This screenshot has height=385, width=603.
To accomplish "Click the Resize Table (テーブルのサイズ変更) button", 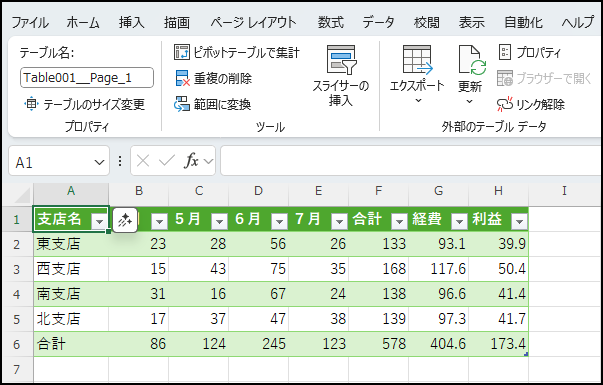I will [84, 104].
